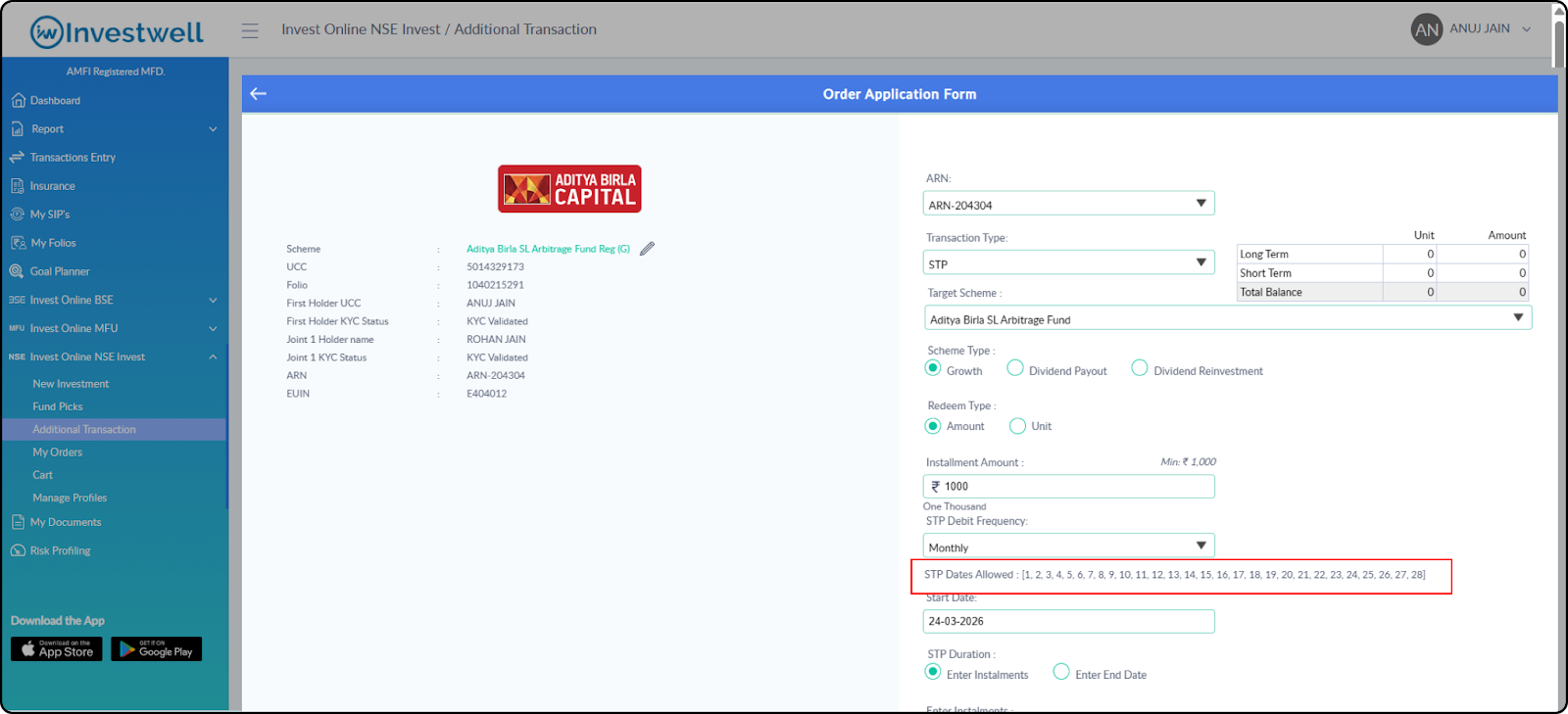Click the Aditya Birla Capital logo
Screen dimensions: 1568x714
coord(569,189)
